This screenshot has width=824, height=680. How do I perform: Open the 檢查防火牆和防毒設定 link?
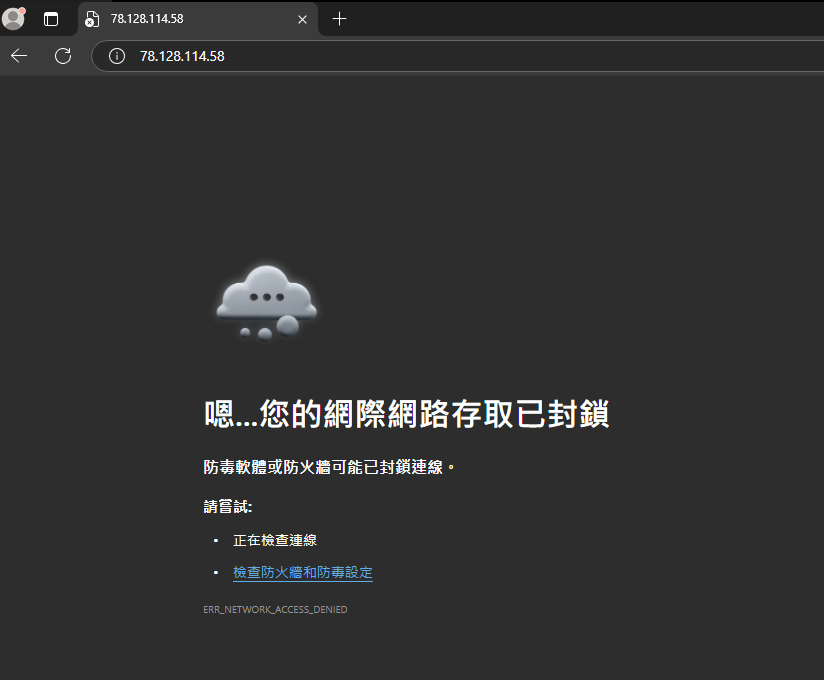pos(302,573)
